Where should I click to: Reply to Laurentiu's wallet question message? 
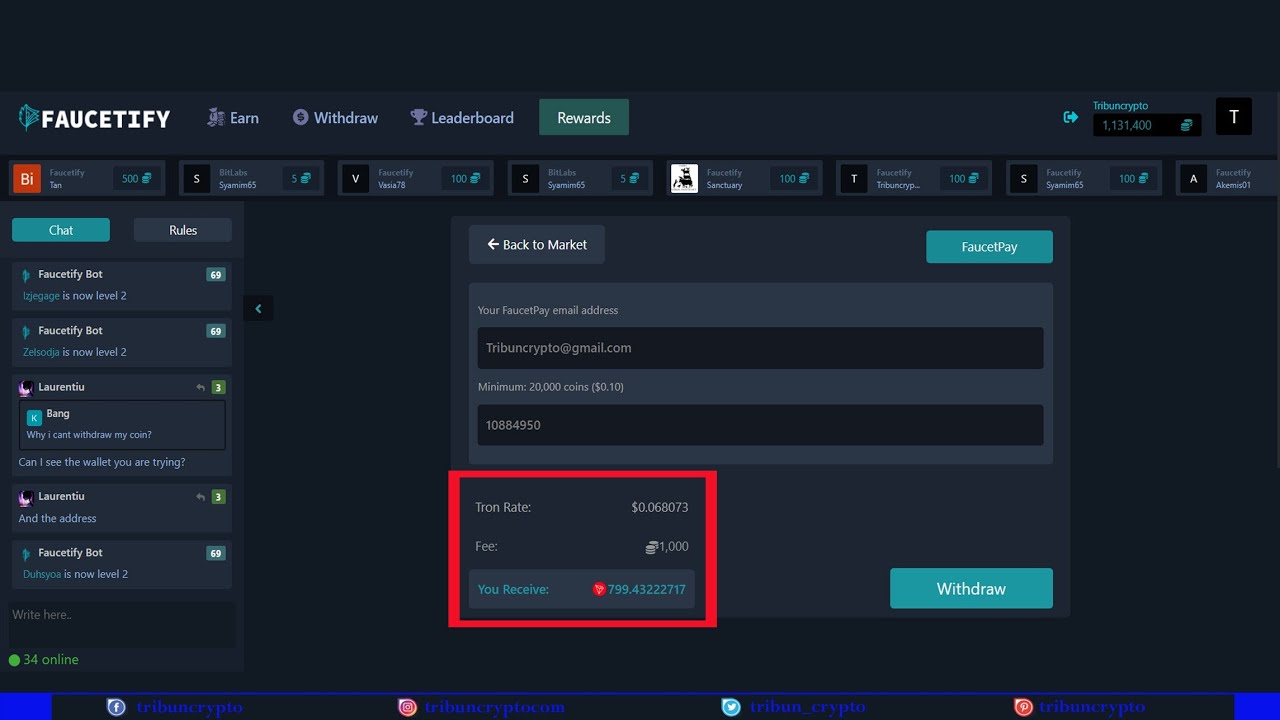(x=200, y=387)
